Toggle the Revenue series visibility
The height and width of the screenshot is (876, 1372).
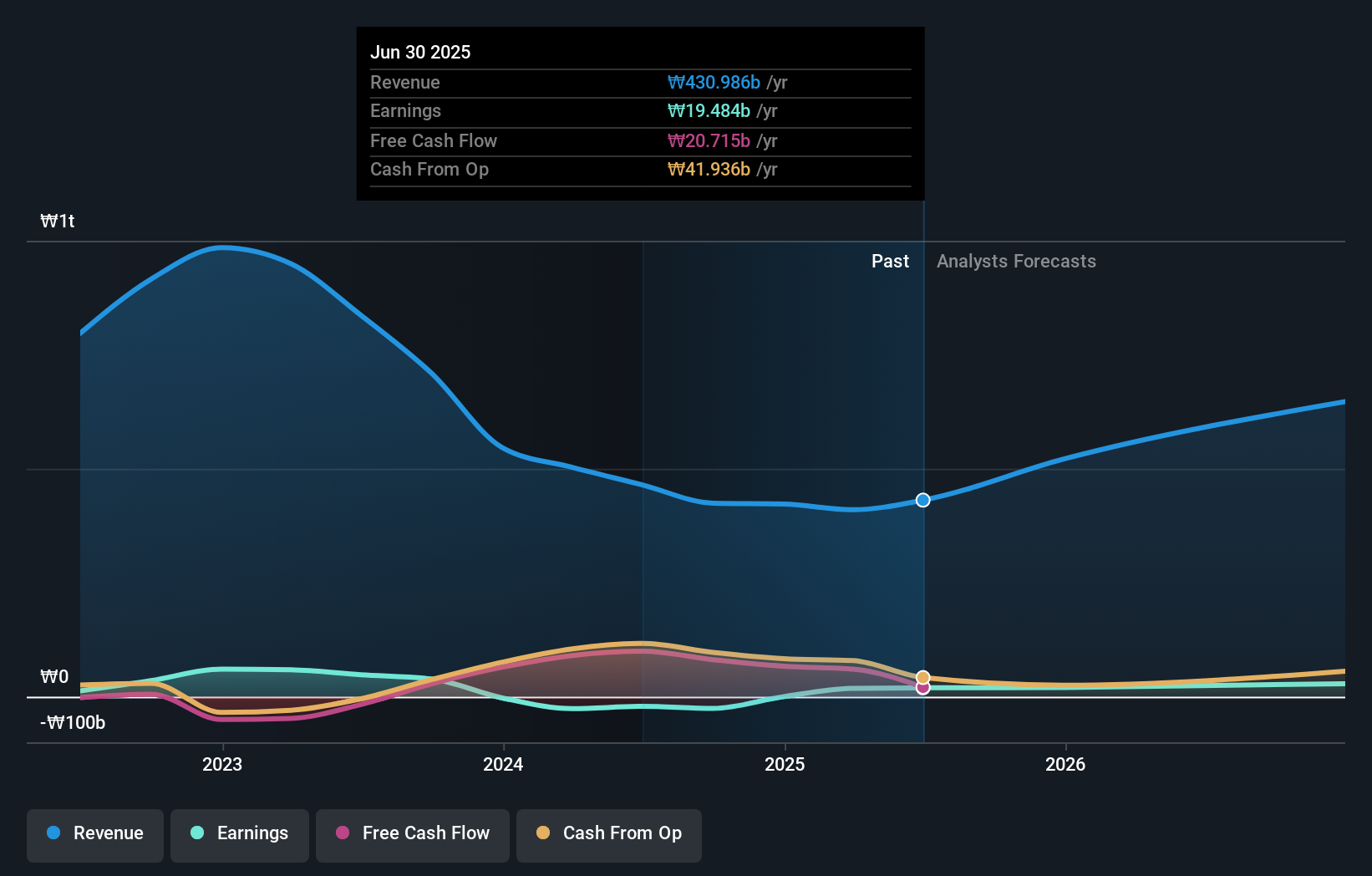click(94, 833)
